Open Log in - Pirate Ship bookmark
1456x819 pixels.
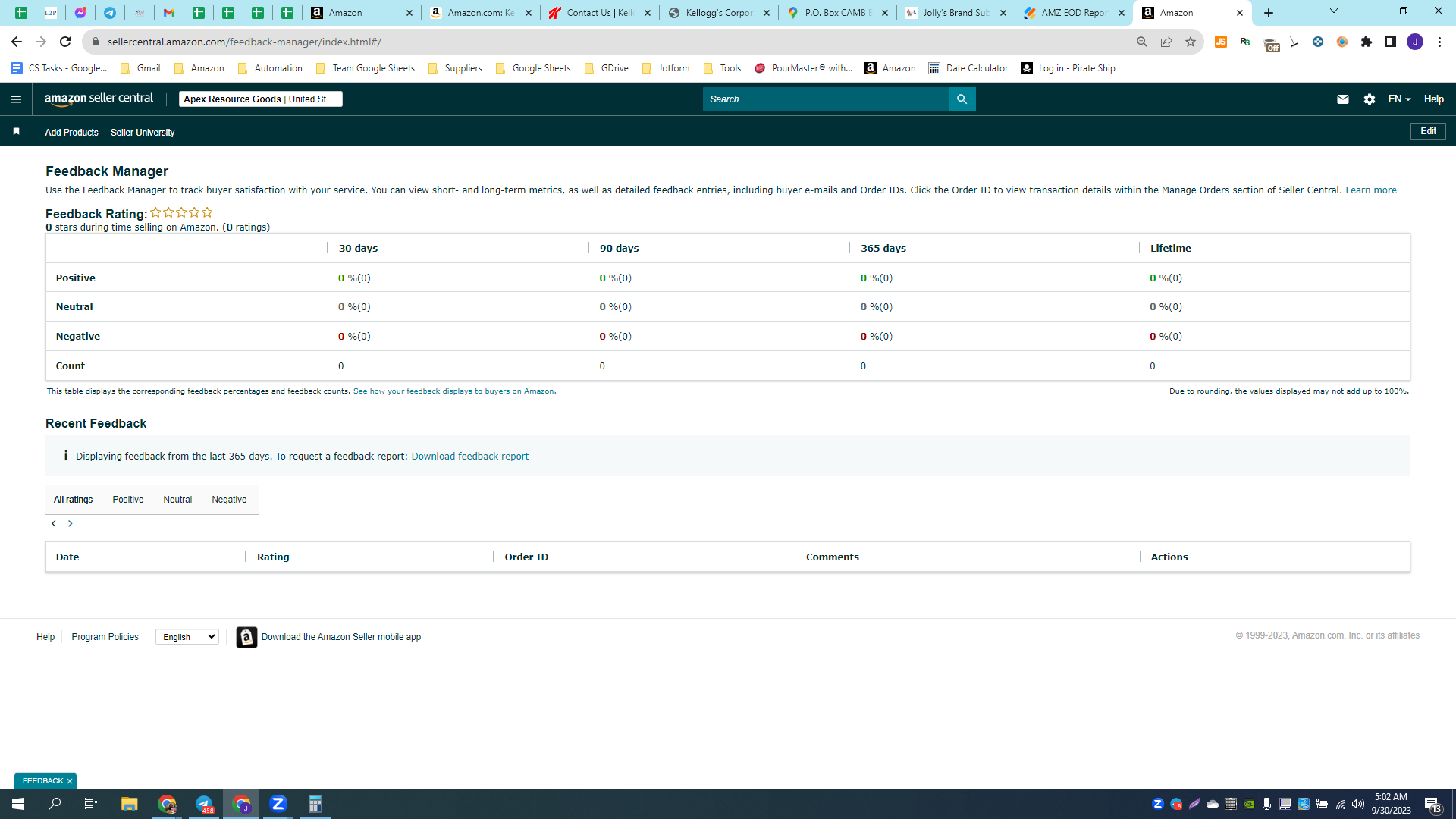click(1068, 68)
